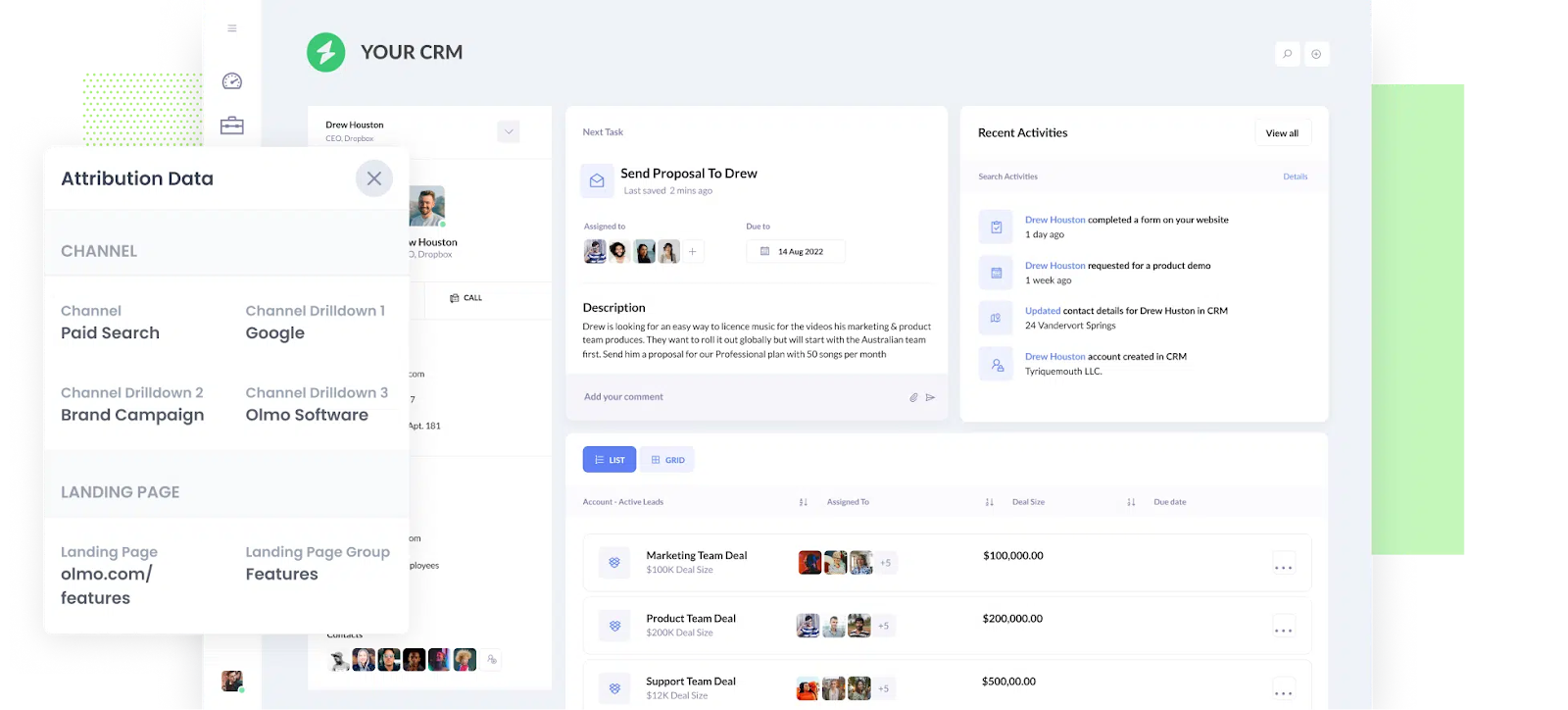Click the contact details updated activity icon
Viewport: 1568px width, 710px height.
click(x=996, y=318)
